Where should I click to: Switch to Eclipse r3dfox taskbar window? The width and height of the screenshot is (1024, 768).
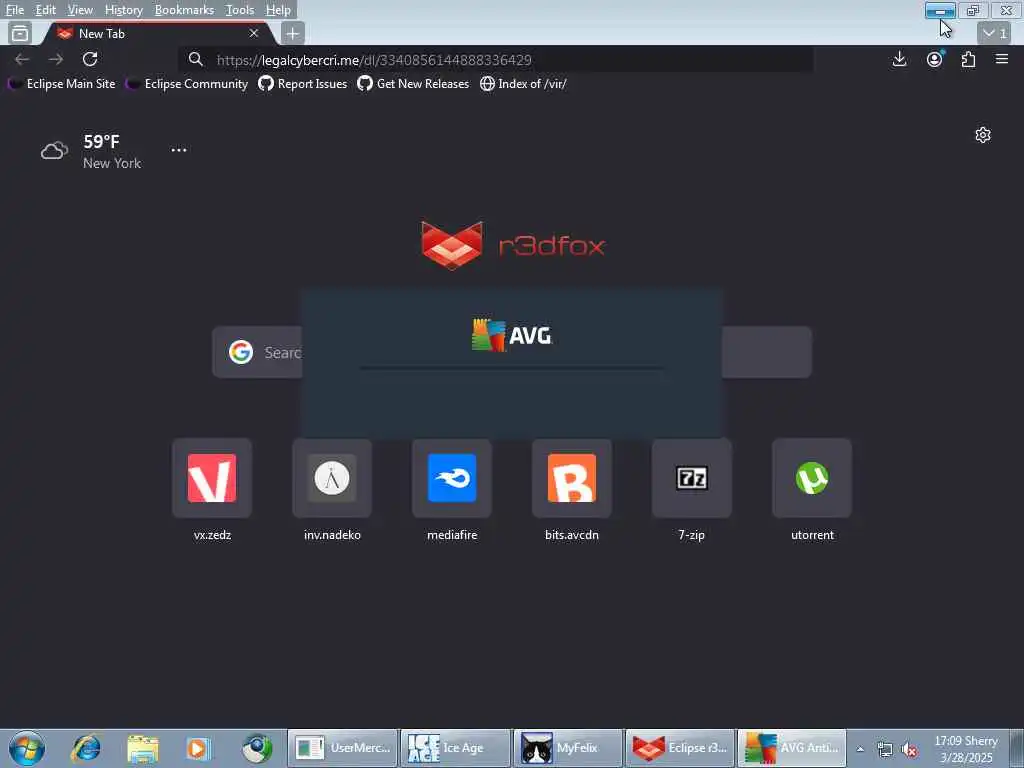pos(680,748)
